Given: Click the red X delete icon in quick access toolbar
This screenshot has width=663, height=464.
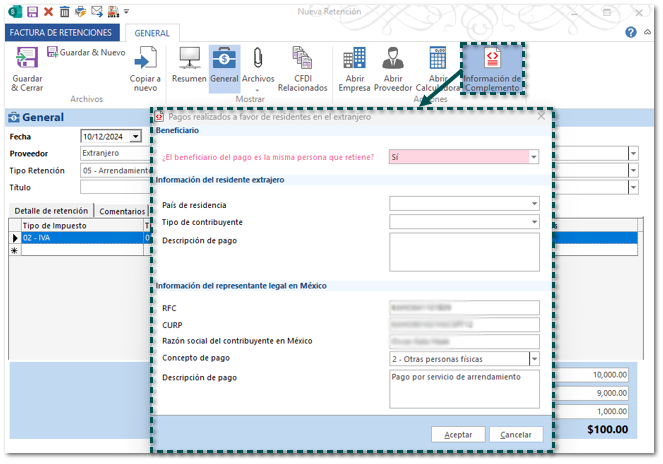Looking at the screenshot, I should pyautogui.click(x=49, y=11).
